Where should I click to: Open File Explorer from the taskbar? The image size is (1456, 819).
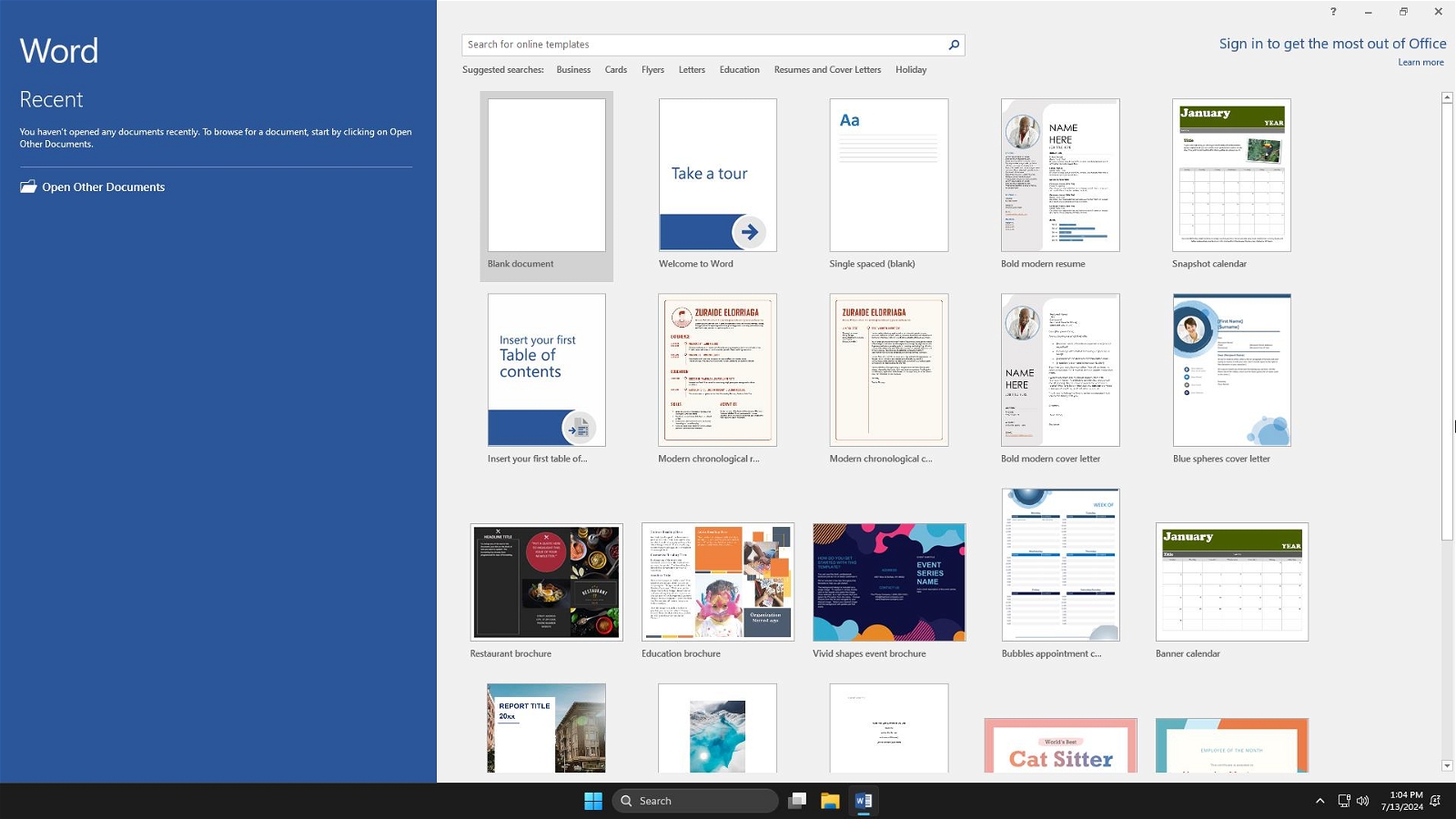click(829, 801)
